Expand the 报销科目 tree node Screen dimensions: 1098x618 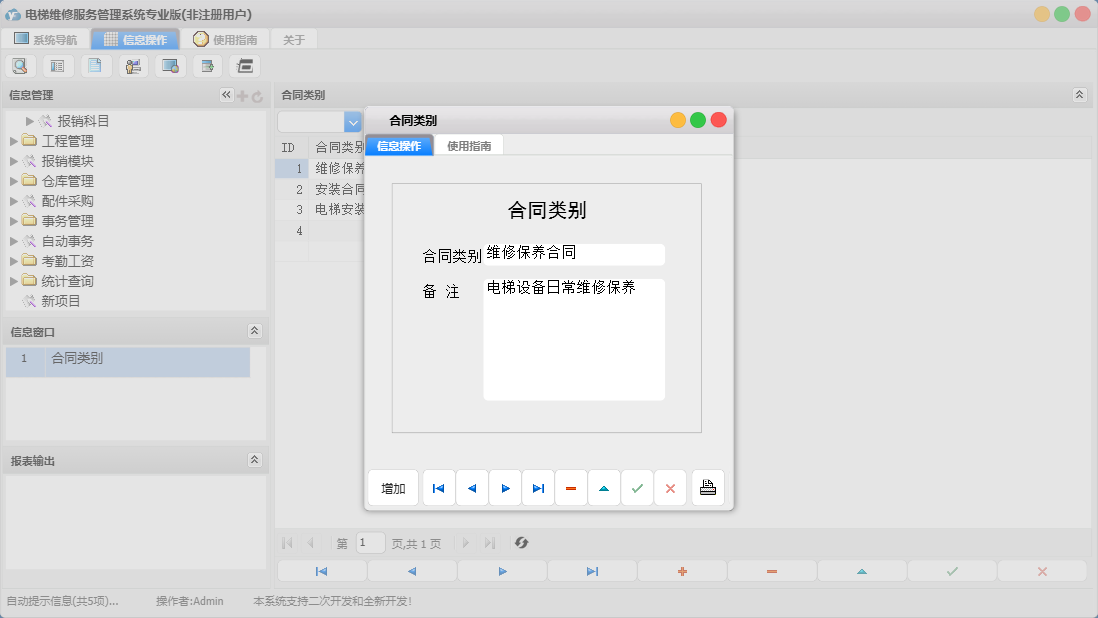(27, 120)
